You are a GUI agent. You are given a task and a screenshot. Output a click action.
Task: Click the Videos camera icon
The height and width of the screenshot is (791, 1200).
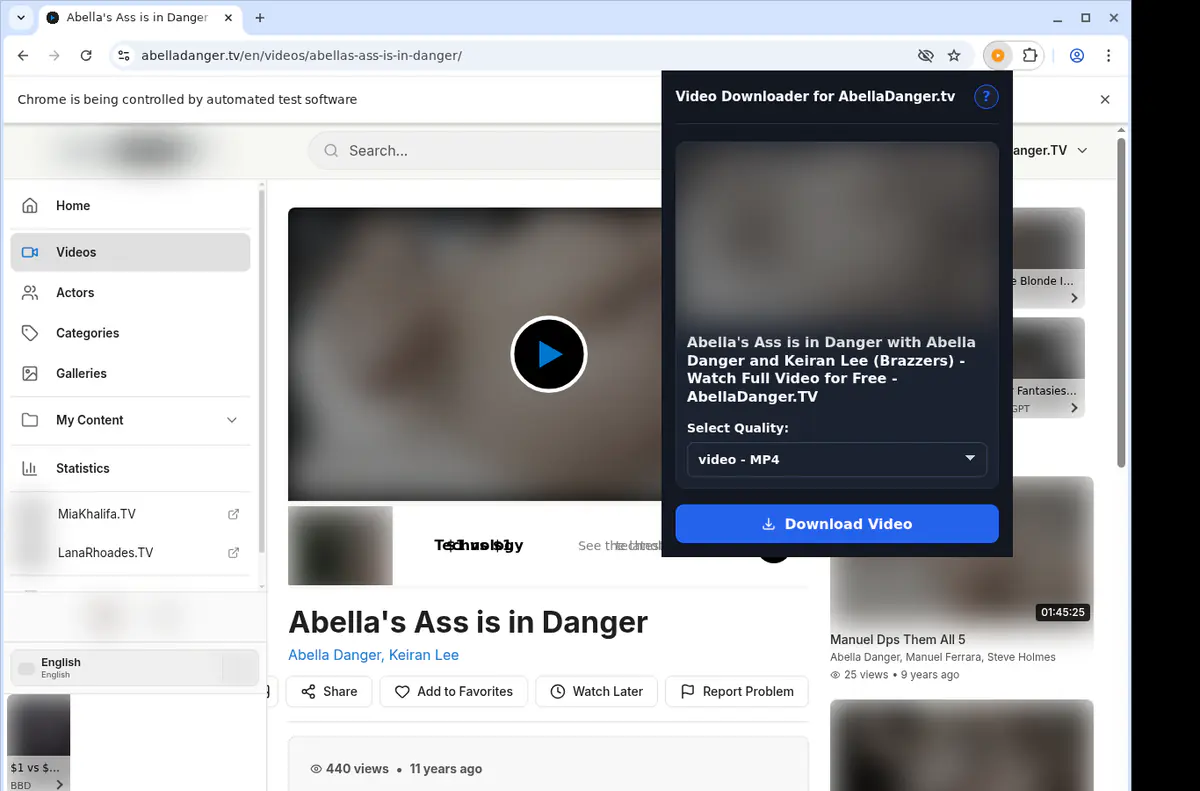tap(30, 253)
